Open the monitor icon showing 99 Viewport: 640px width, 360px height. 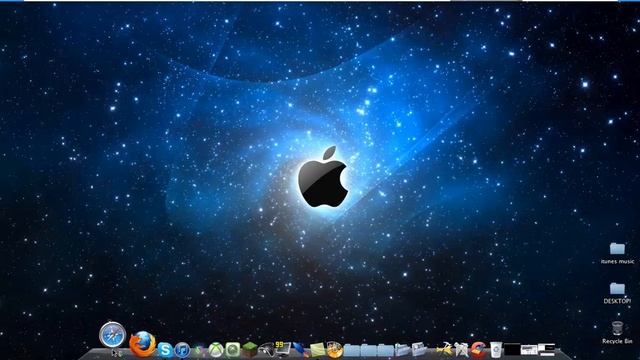(x=283, y=349)
